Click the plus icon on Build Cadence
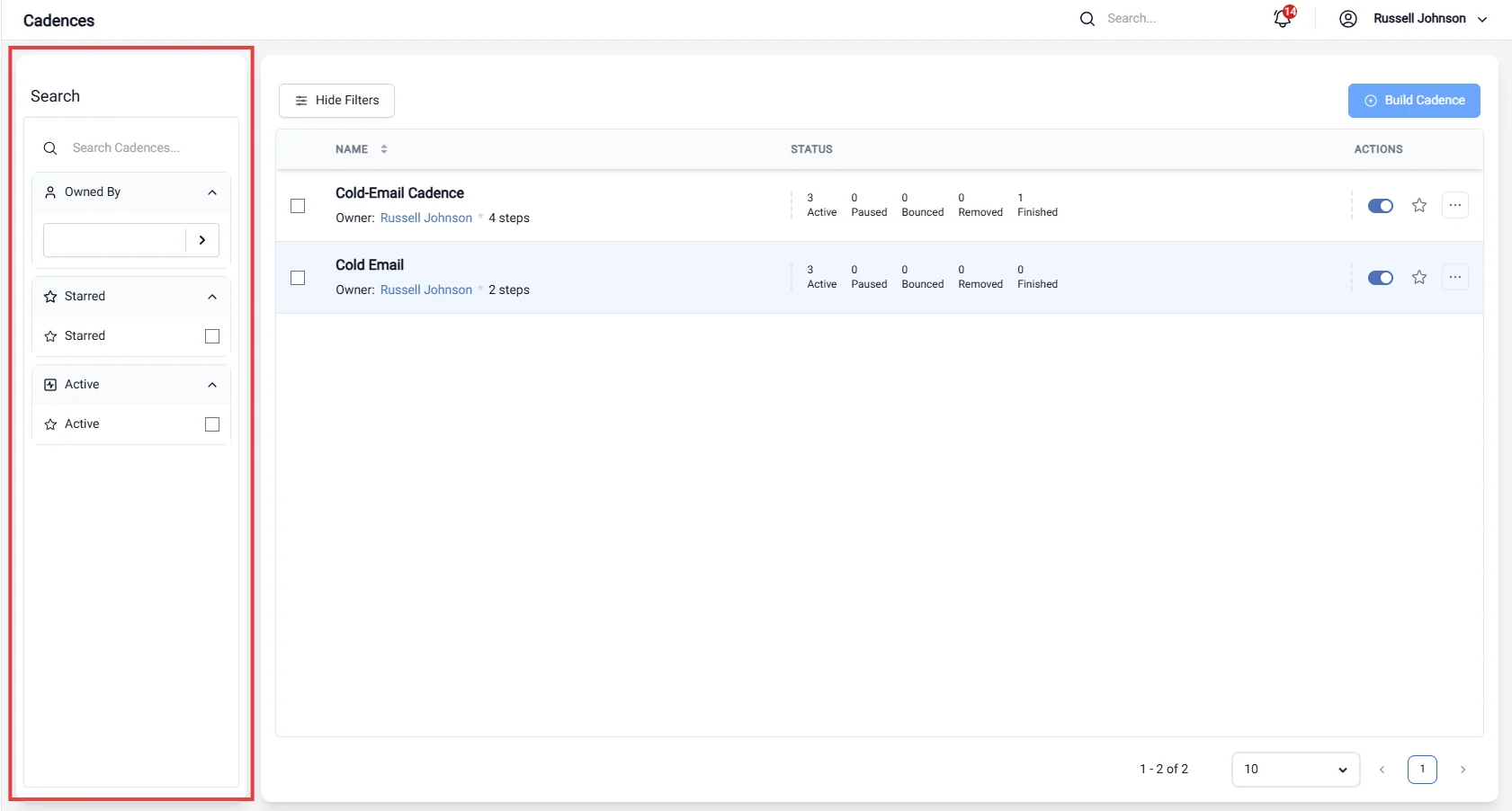This screenshot has height=811, width=1512. [1371, 101]
